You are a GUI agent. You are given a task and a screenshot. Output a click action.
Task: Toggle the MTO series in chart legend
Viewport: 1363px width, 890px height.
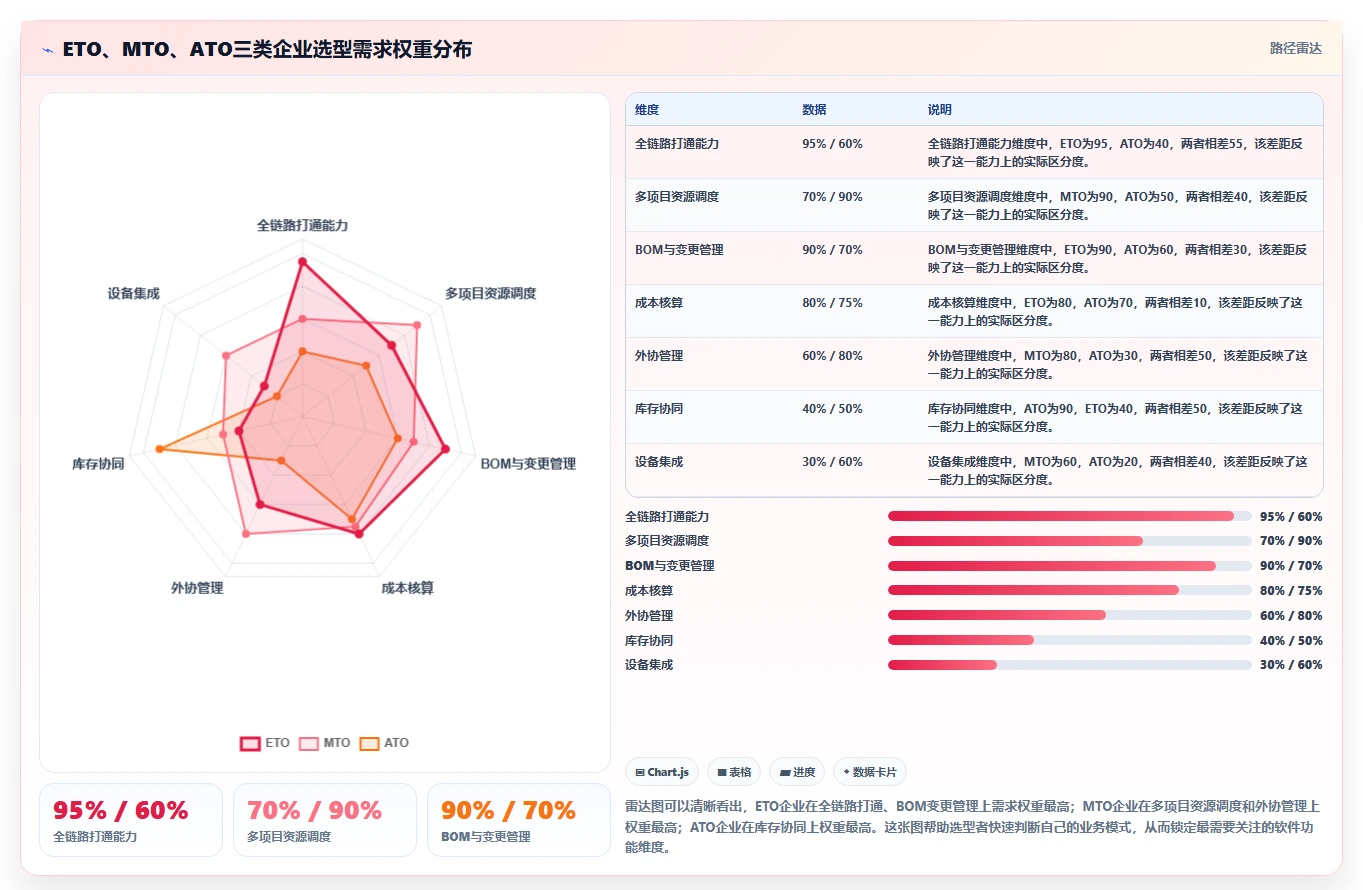tap(325, 743)
